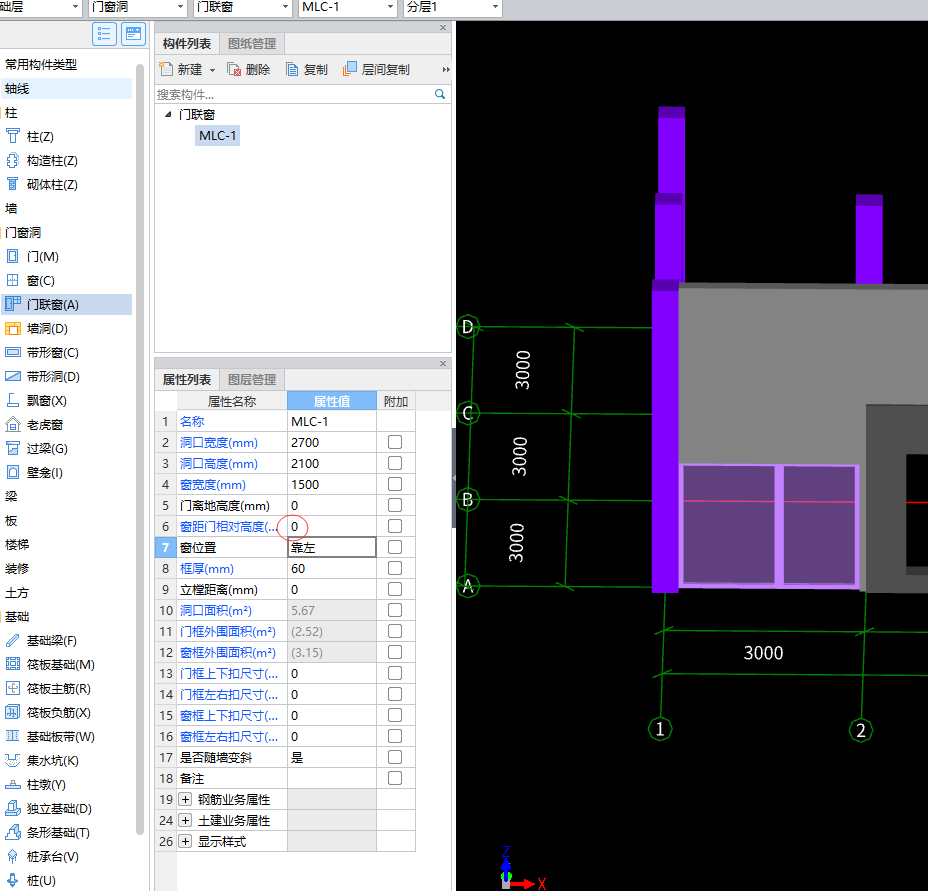The height and width of the screenshot is (891, 928).
Task: Tick the 附加 checkbox for 立樘距离
Action: pyautogui.click(x=395, y=589)
